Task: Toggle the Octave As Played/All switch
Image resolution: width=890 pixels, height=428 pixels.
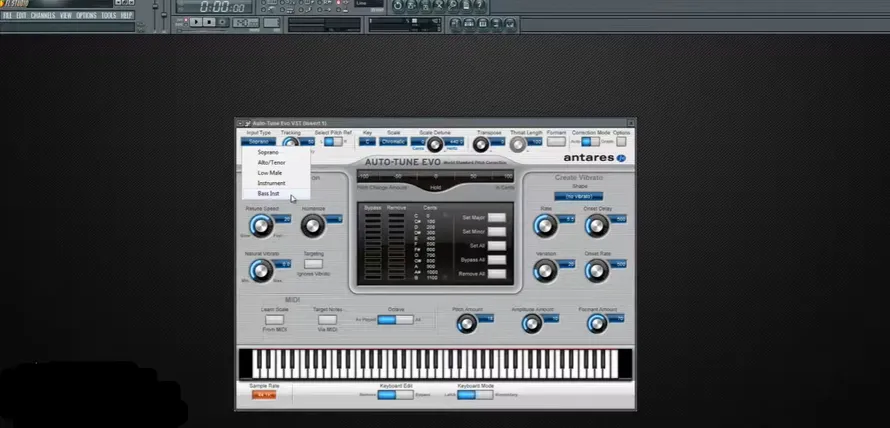Action: [x=396, y=320]
